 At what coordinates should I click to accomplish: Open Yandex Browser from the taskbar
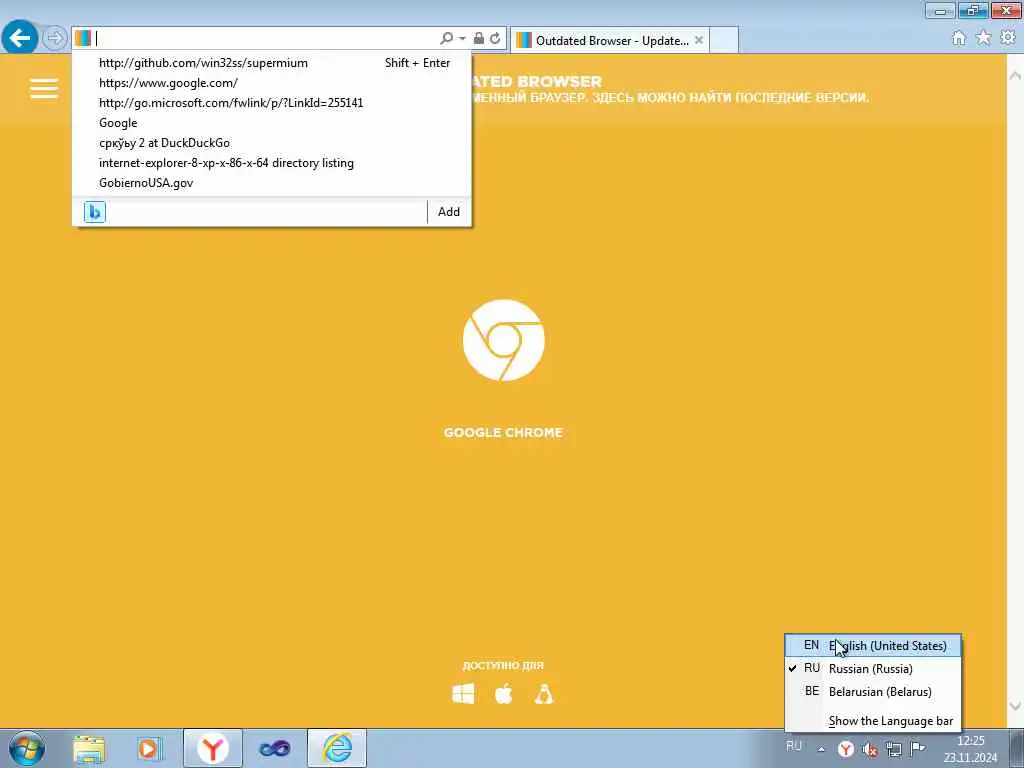point(212,748)
